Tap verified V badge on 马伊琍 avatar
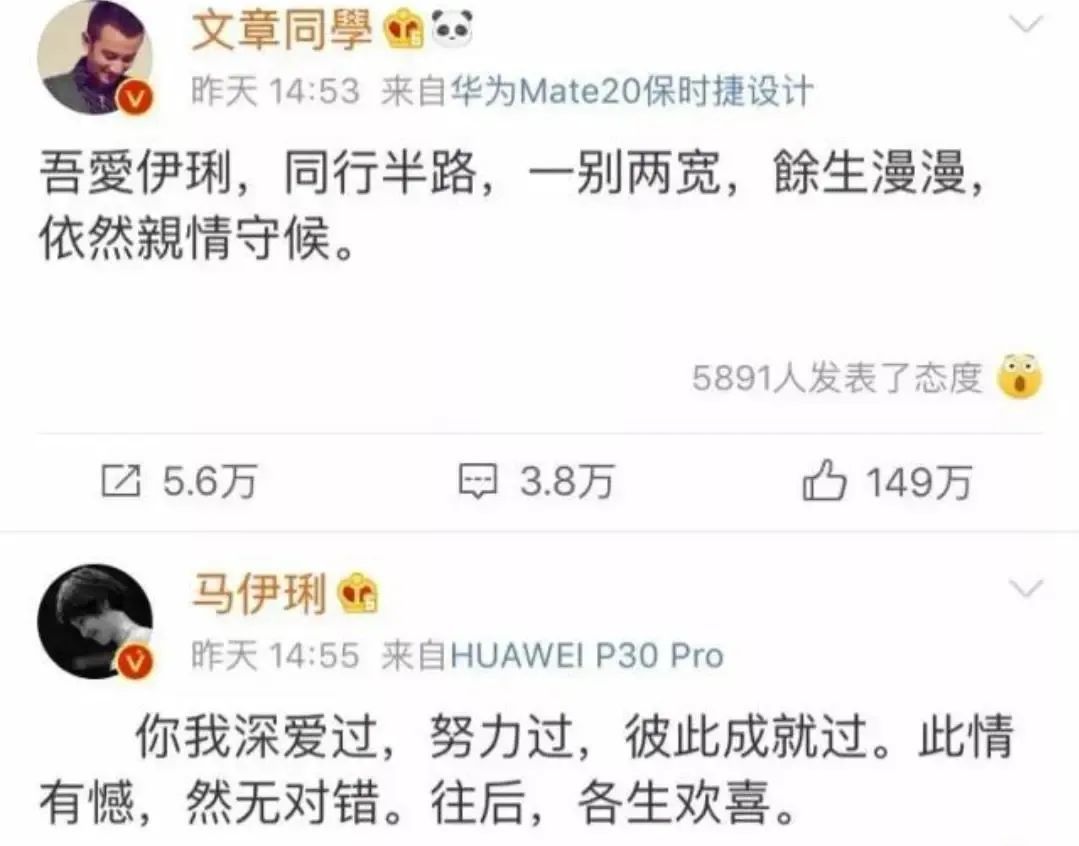The image size is (1079, 846). (x=136, y=662)
